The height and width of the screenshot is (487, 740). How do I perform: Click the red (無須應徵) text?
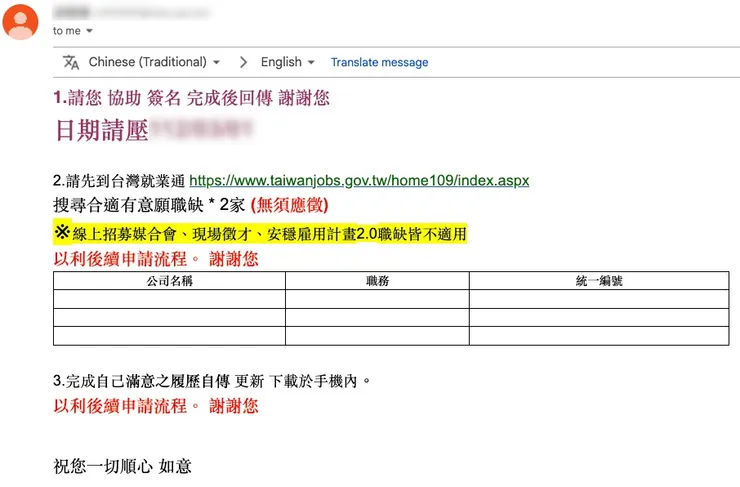tap(289, 205)
